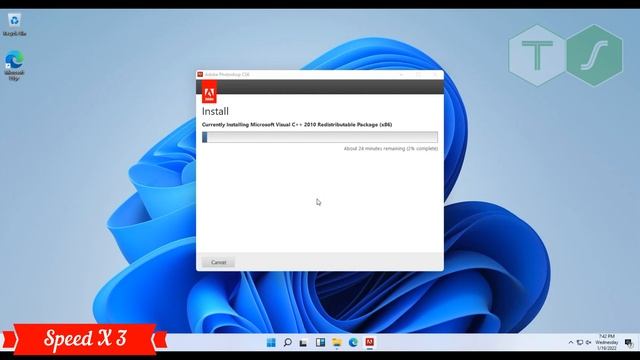This screenshot has height=360, width=640.
Task: Click the Cancel button in installer
Action: click(x=218, y=262)
